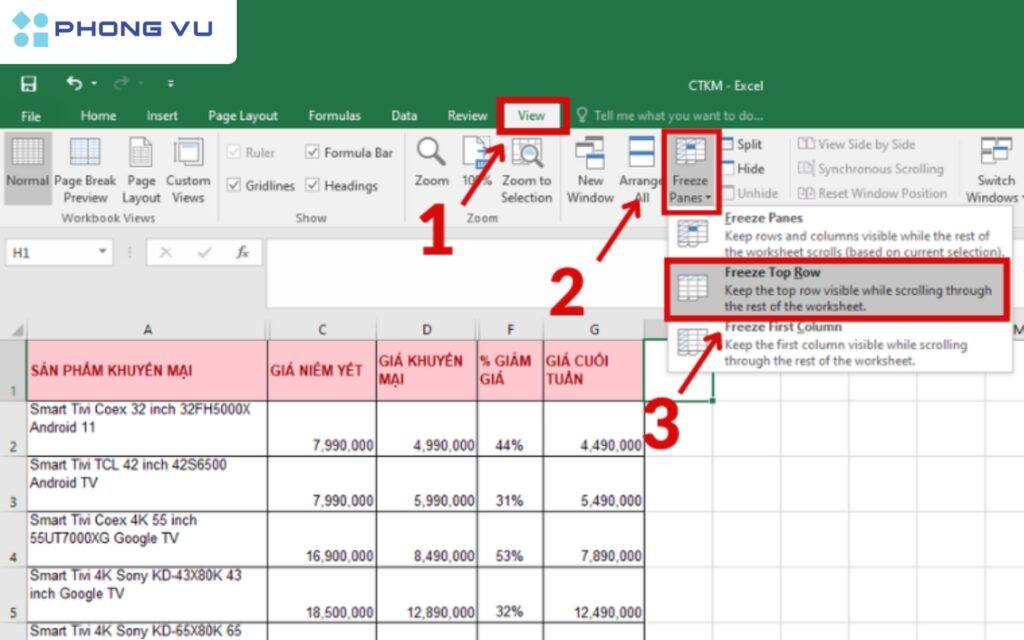1024x640 pixels.
Task: Switch to the Insert tab
Action: [162, 116]
